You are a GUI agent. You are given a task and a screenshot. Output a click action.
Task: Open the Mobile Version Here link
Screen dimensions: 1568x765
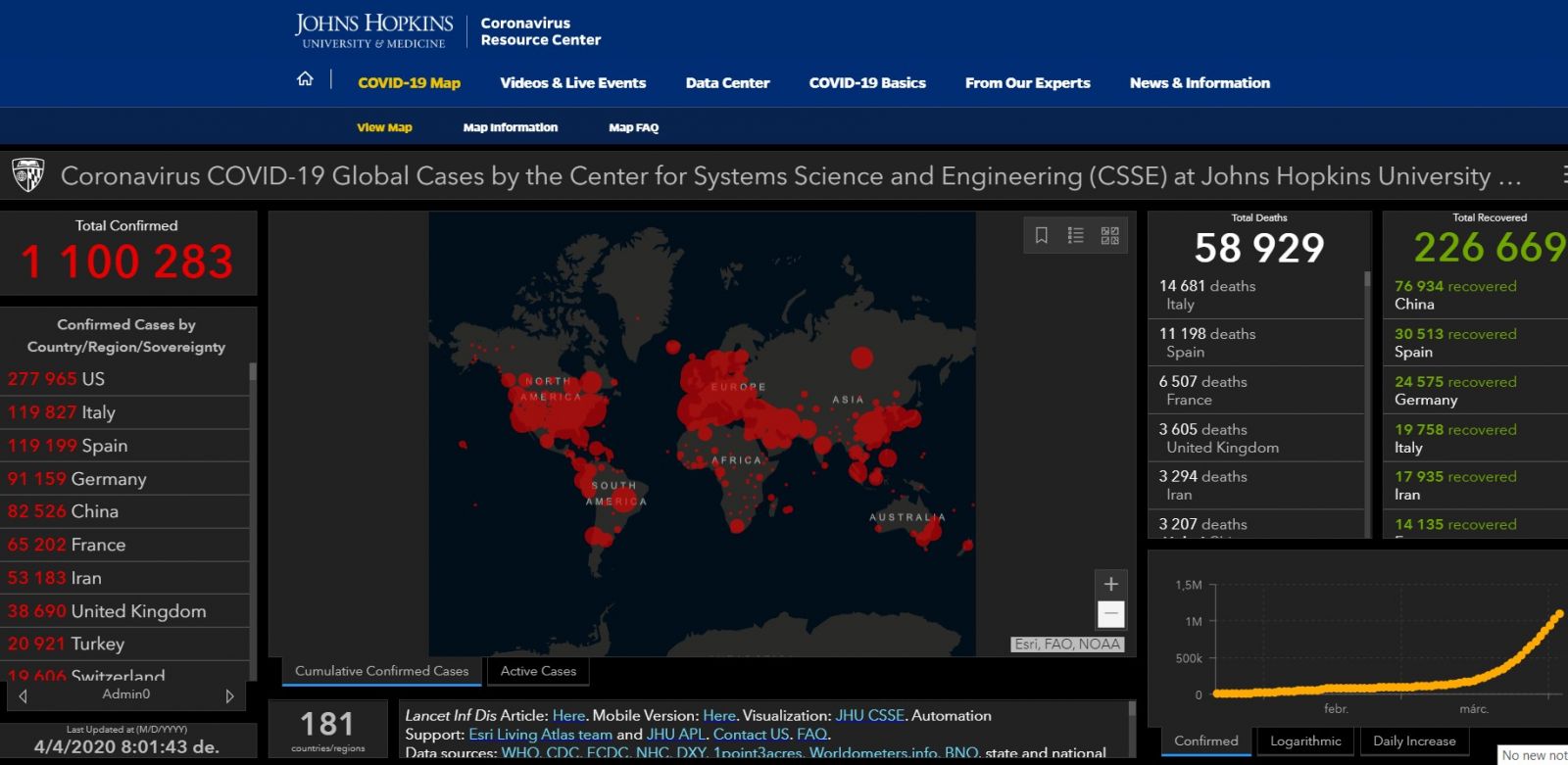tap(718, 716)
